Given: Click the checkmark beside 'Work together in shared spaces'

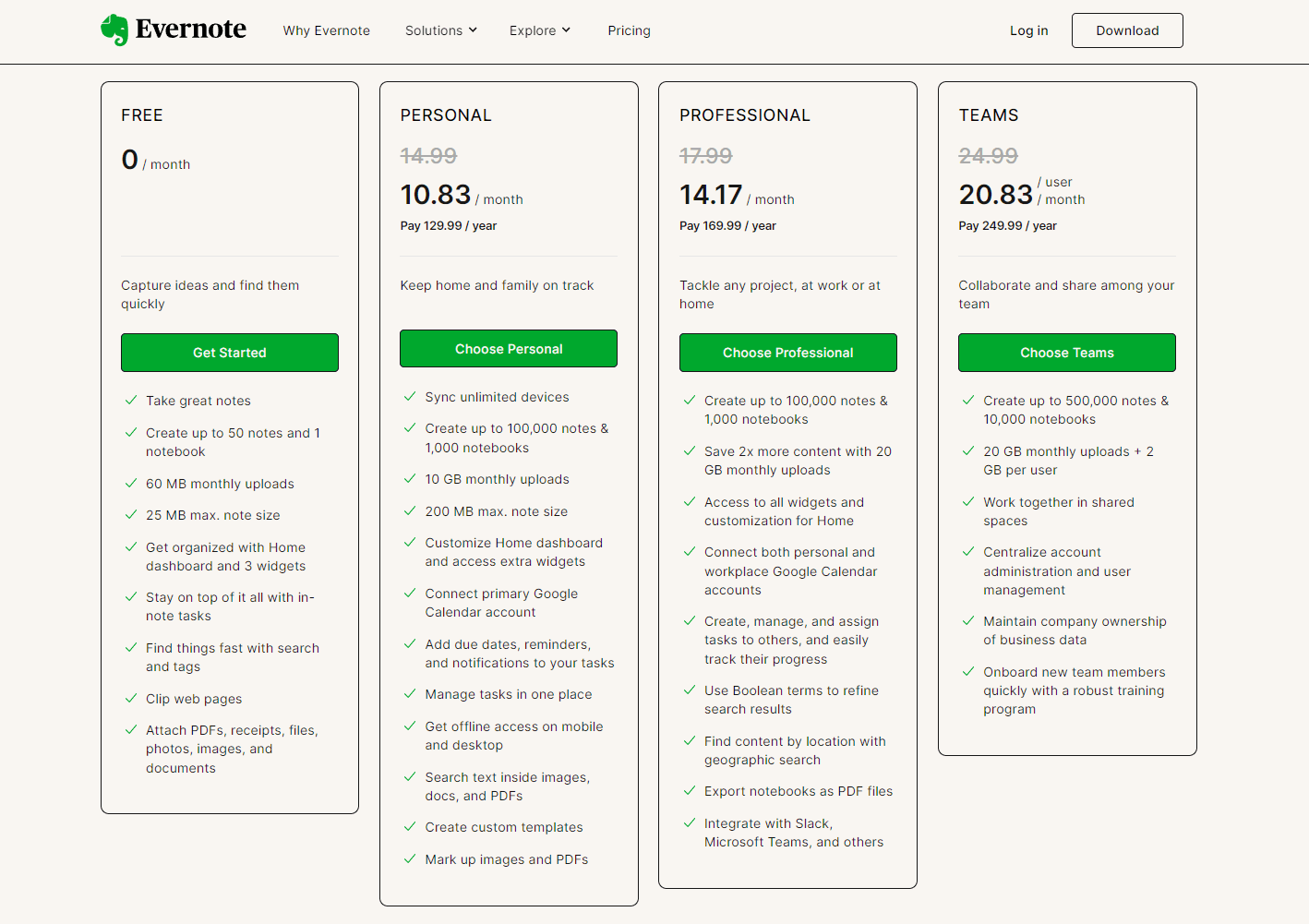Looking at the screenshot, I should [x=968, y=501].
